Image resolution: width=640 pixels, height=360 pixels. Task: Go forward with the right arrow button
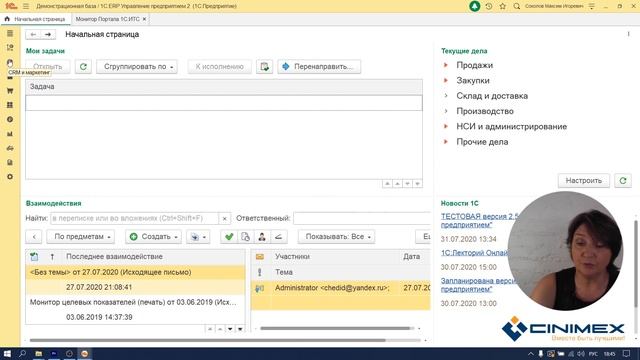point(48,34)
